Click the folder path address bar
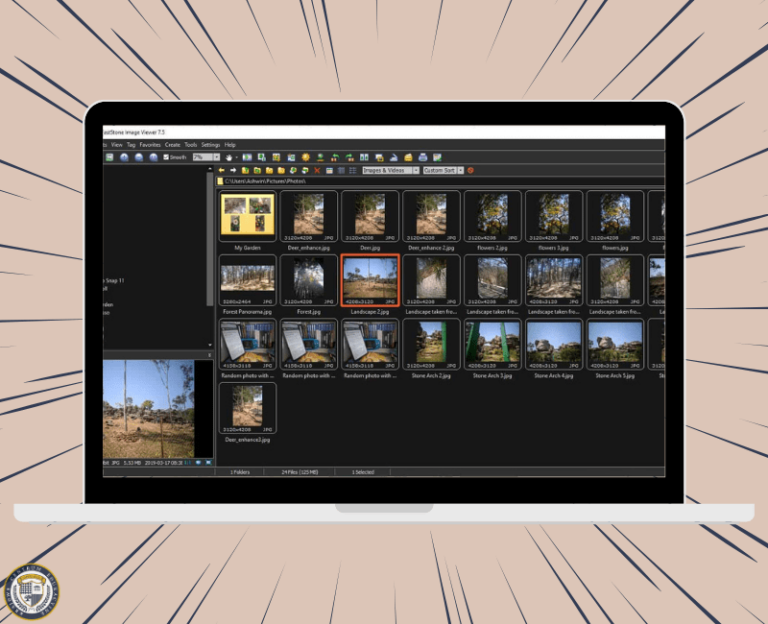This screenshot has height=624, width=768. click(441, 181)
